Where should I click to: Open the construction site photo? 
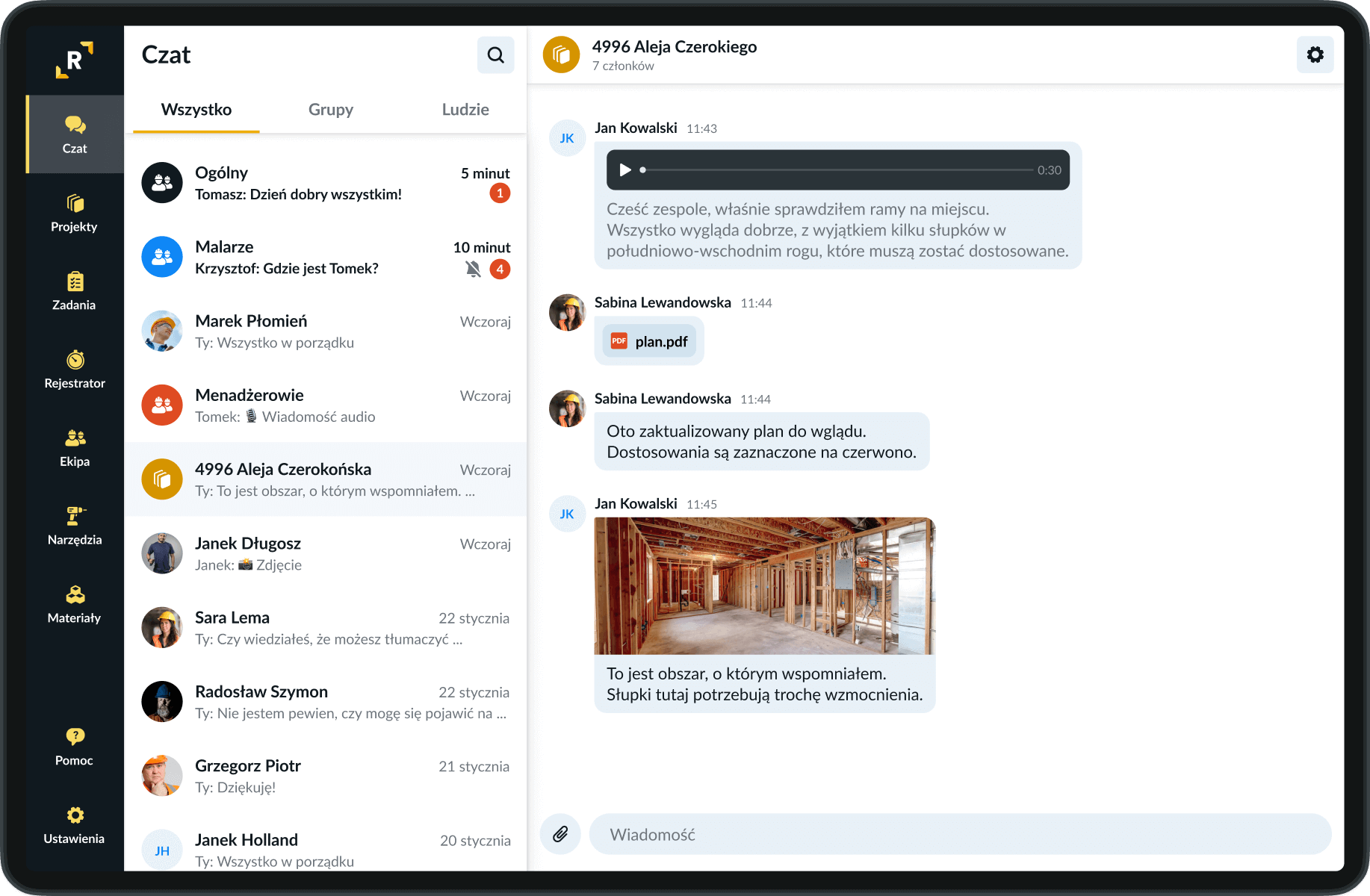coord(765,586)
